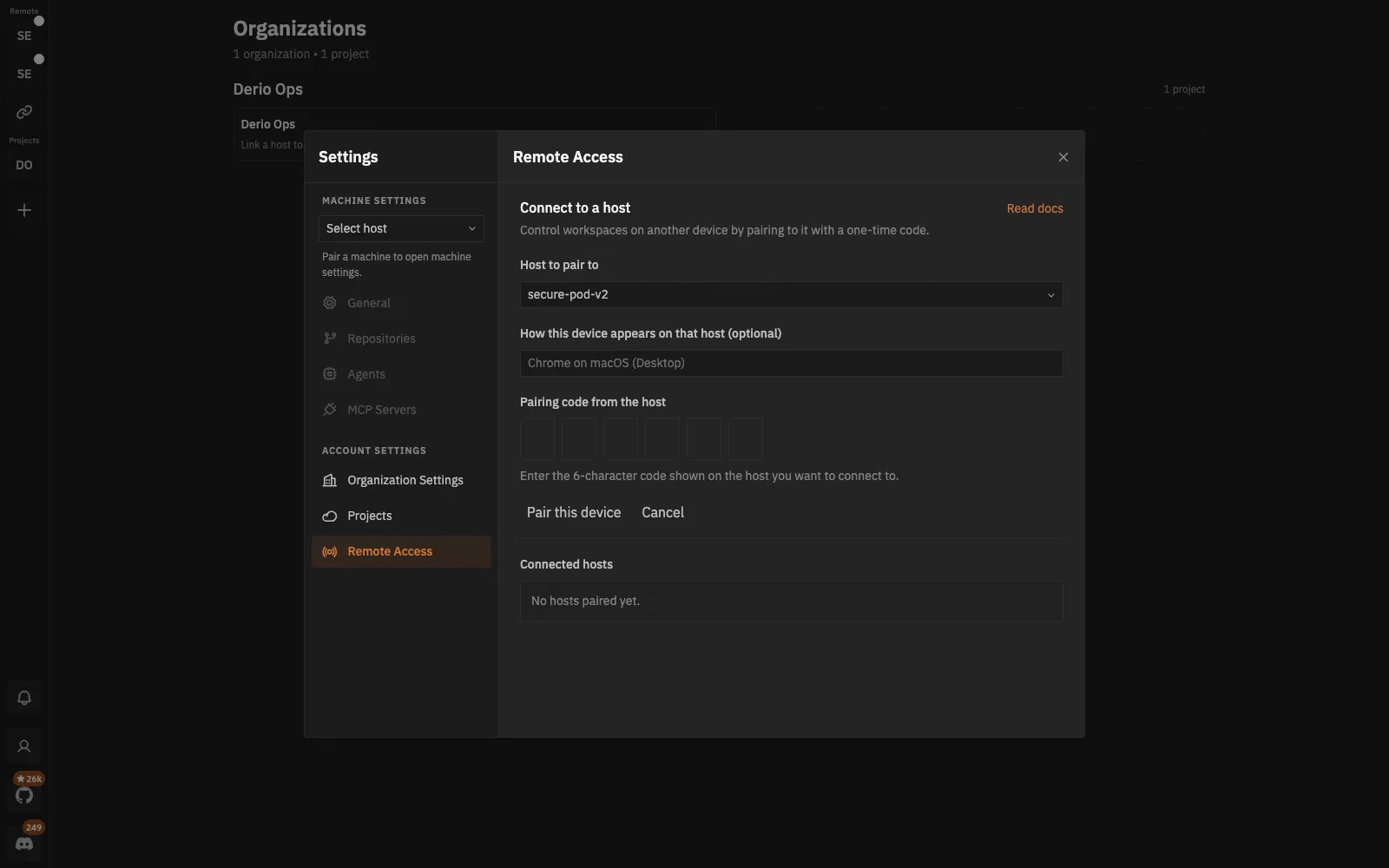1389x868 pixels.
Task: Go to Projects account settings
Action: [401, 516]
